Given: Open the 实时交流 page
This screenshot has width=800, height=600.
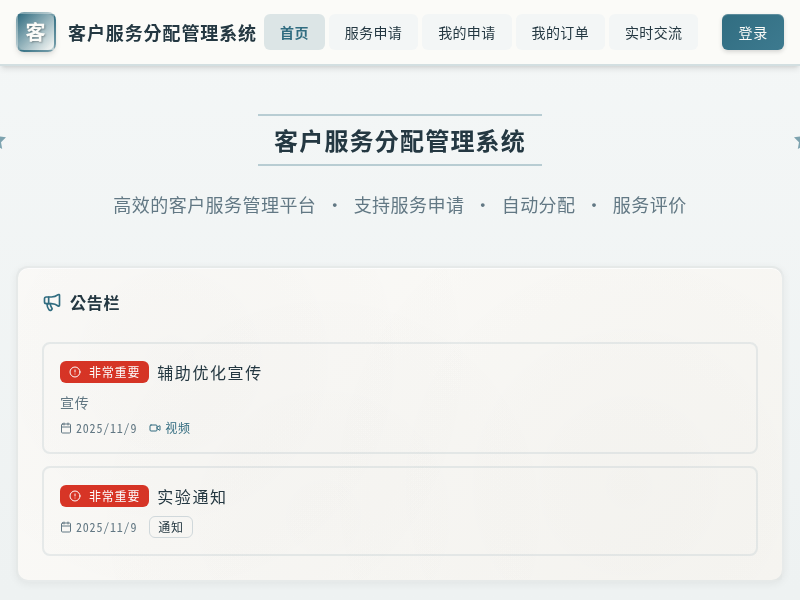Looking at the screenshot, I should (653, 32).
